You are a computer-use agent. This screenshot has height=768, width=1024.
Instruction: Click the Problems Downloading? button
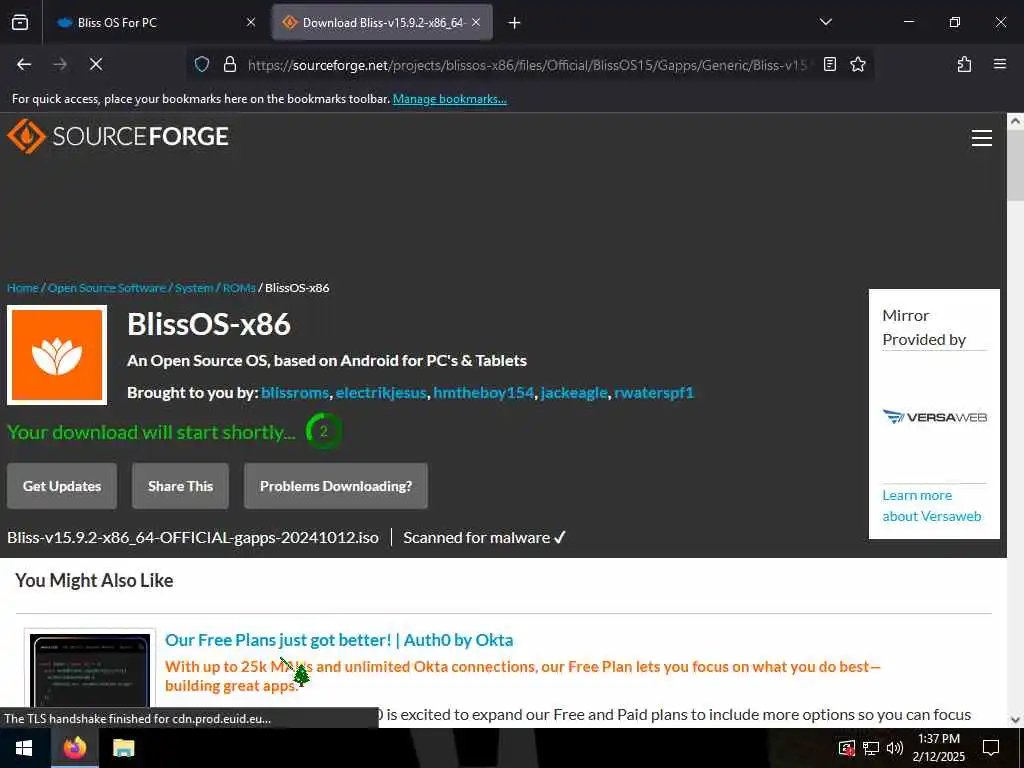(x=336, y=486)
